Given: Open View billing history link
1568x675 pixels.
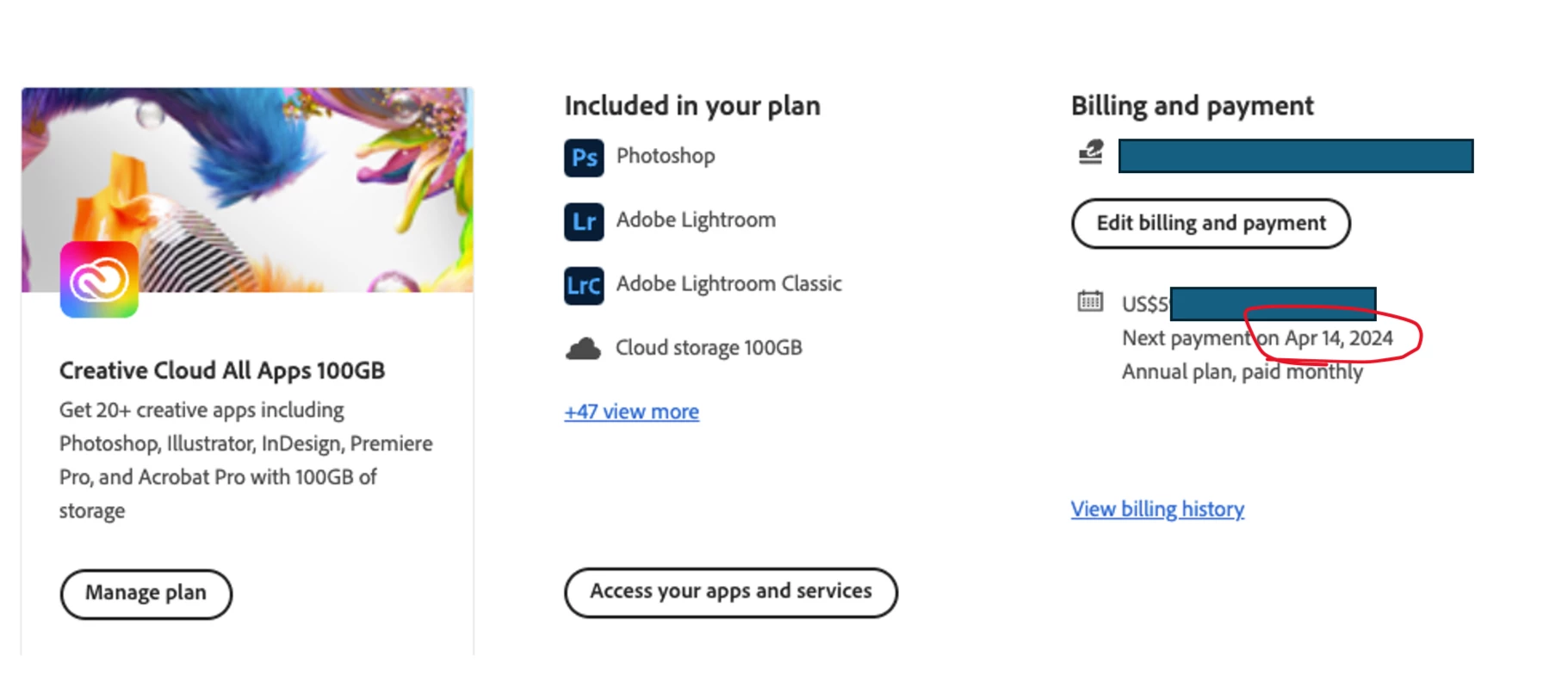Looking at the screenshot, I should click(x=1157, y=509).
